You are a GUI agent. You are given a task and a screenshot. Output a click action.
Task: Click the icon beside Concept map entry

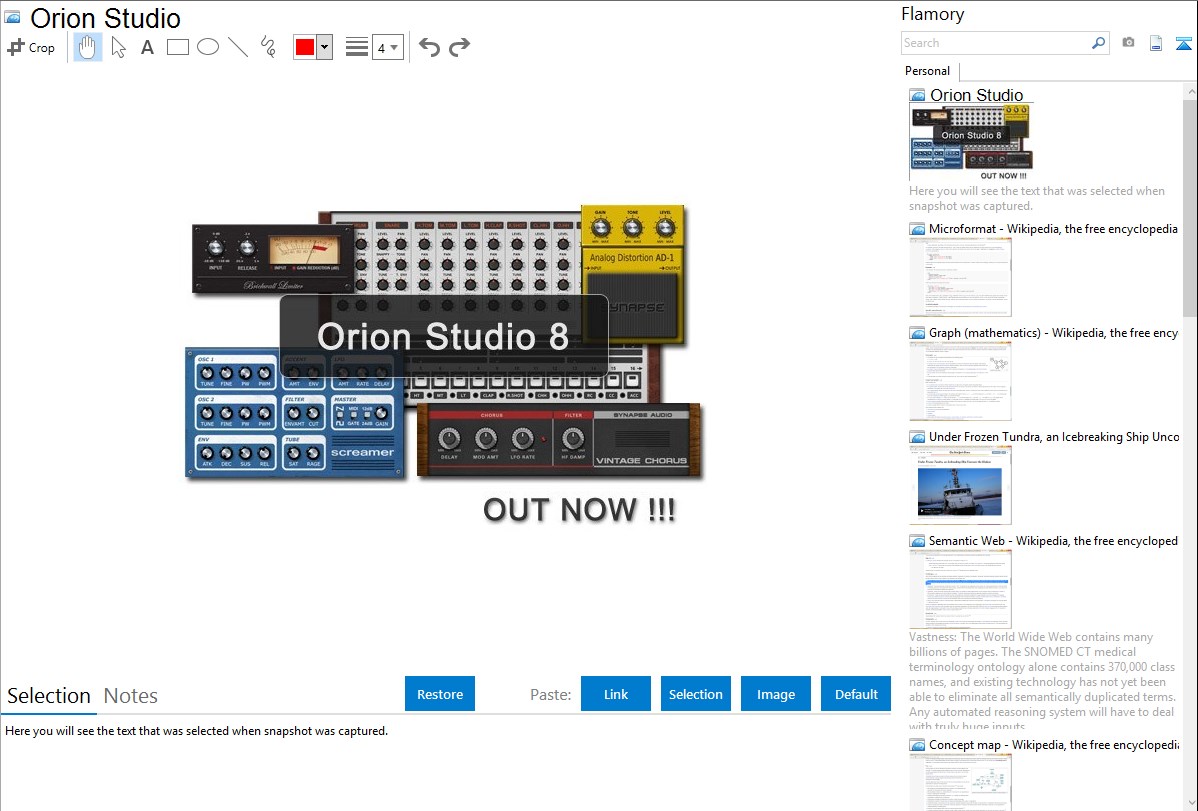(918, 745)
